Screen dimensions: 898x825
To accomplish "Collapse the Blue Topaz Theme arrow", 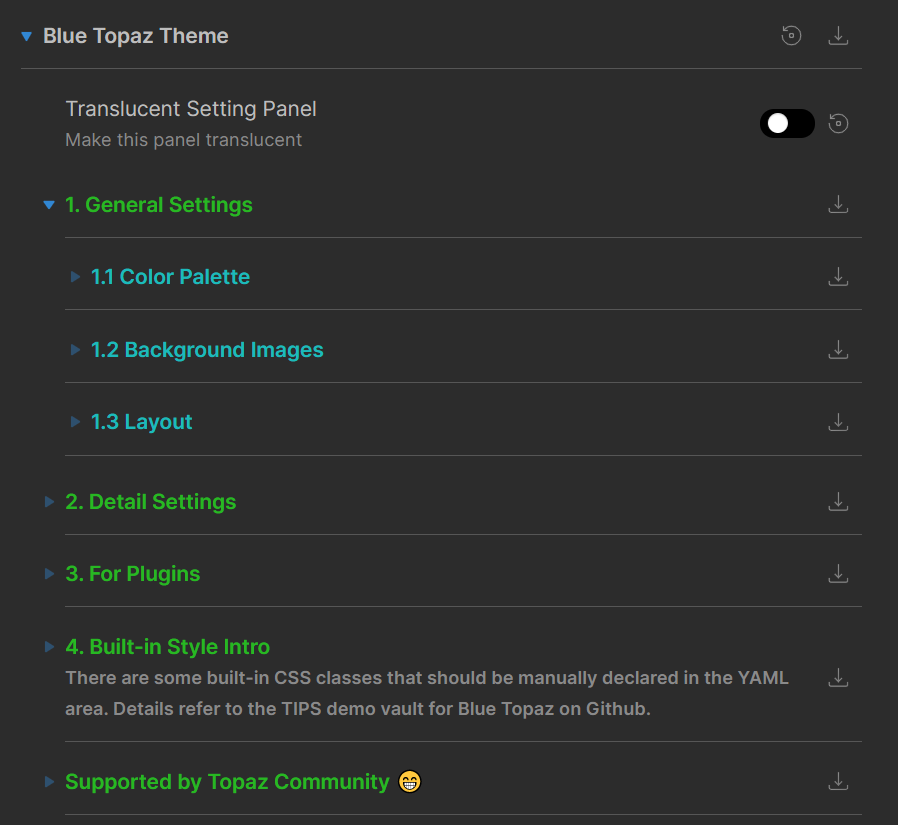I will point(26,36).
